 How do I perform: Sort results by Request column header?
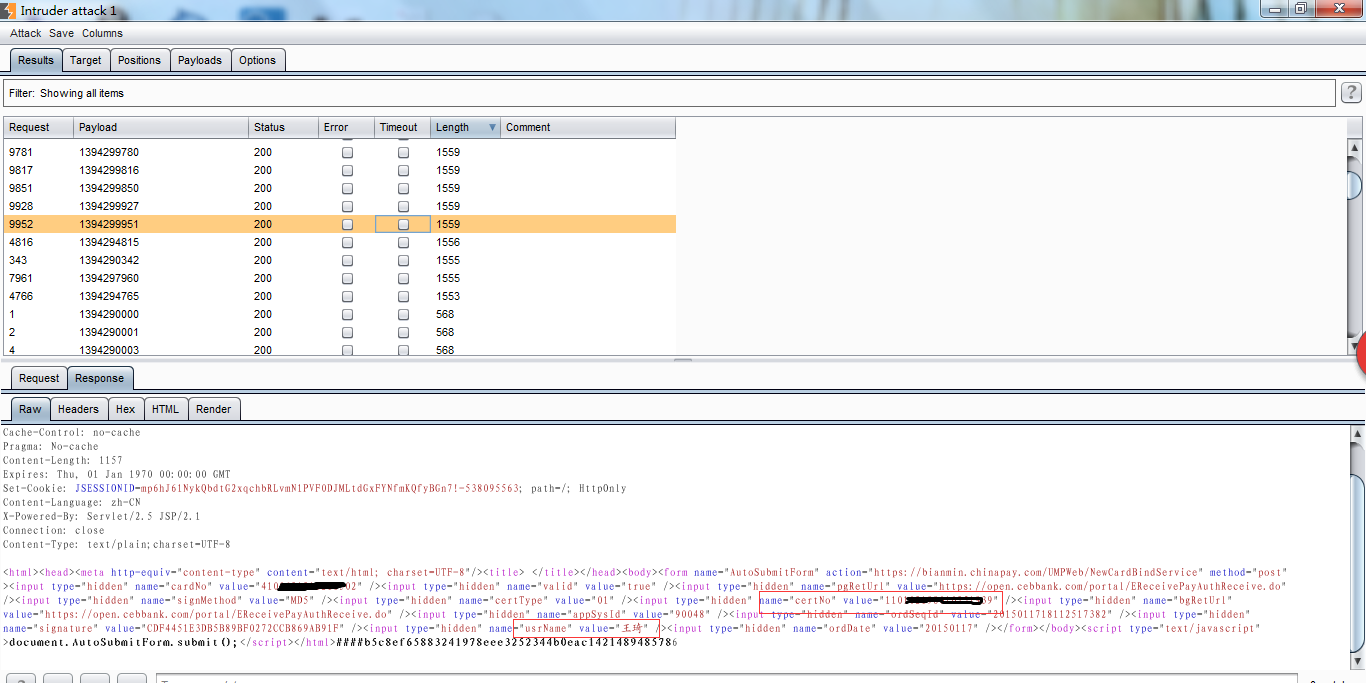(39, 127)
